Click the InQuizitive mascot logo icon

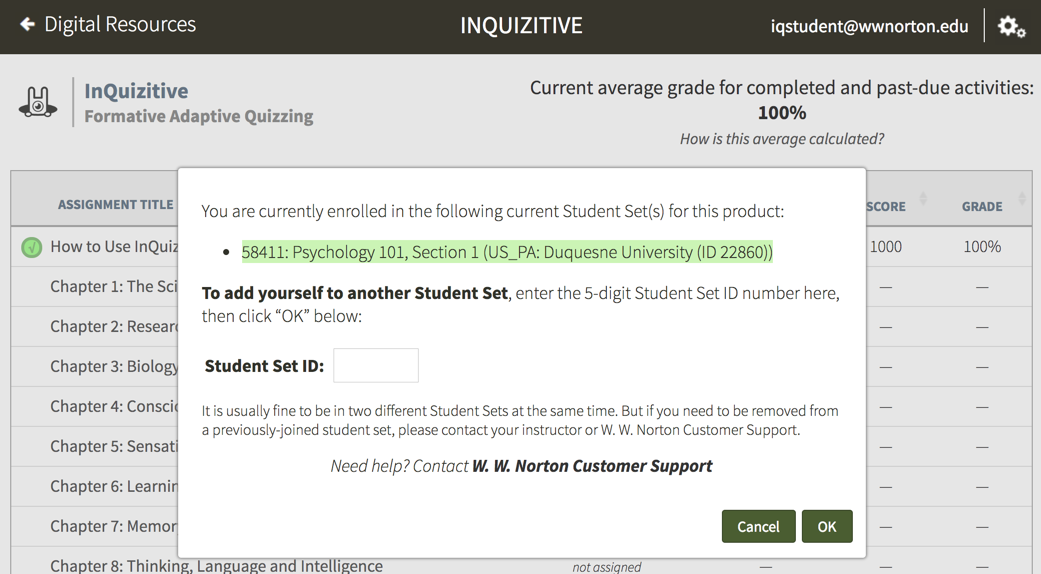(x=38, y=102)
